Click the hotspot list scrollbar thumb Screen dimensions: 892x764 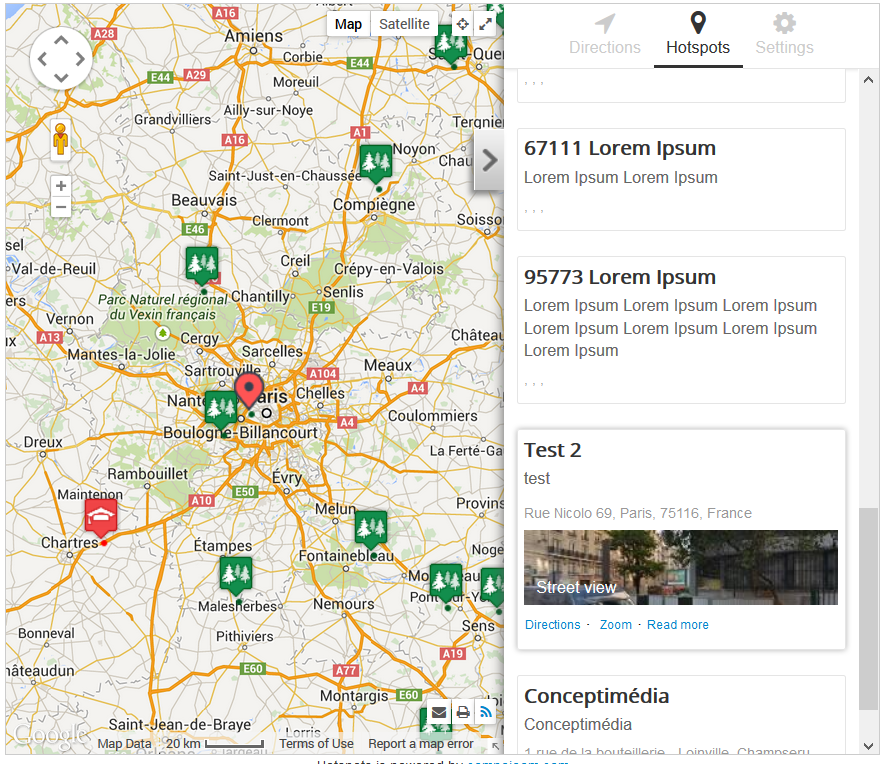pyautogui.click(x=868, y=609)
